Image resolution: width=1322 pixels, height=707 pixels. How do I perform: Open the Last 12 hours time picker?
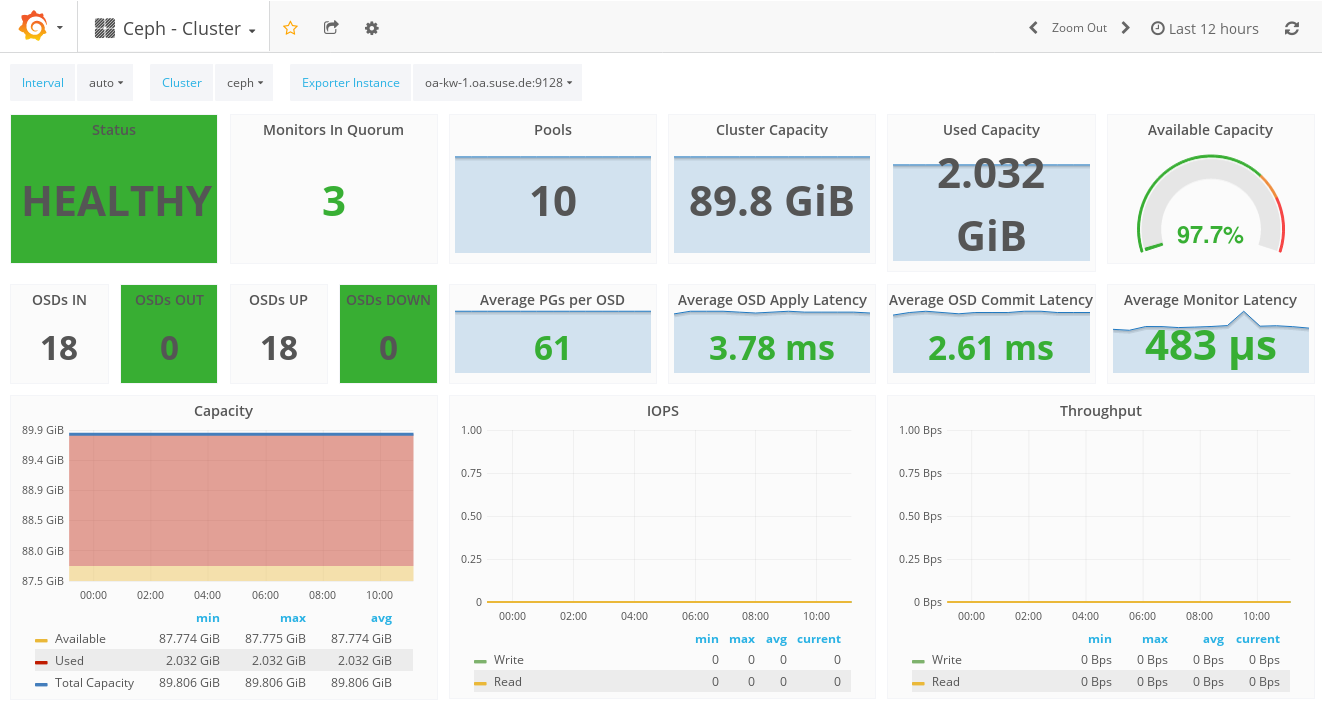[1205, 29]
